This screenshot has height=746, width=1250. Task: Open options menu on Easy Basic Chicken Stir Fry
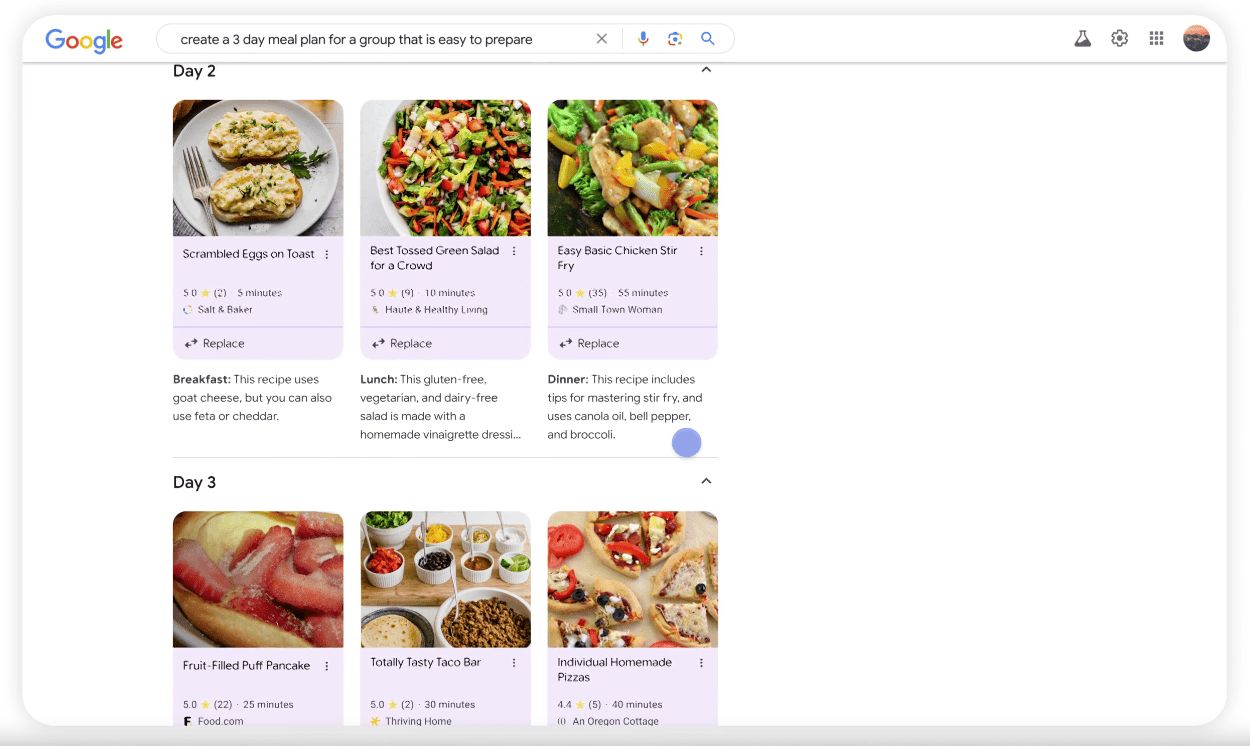(x=701, y=253)
